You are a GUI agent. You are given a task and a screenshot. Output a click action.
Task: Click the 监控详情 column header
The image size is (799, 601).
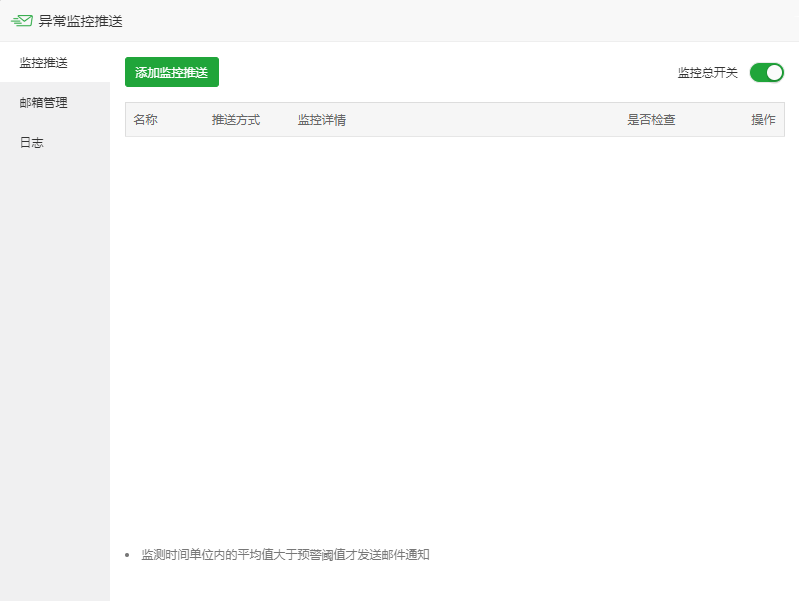(322, 120)
